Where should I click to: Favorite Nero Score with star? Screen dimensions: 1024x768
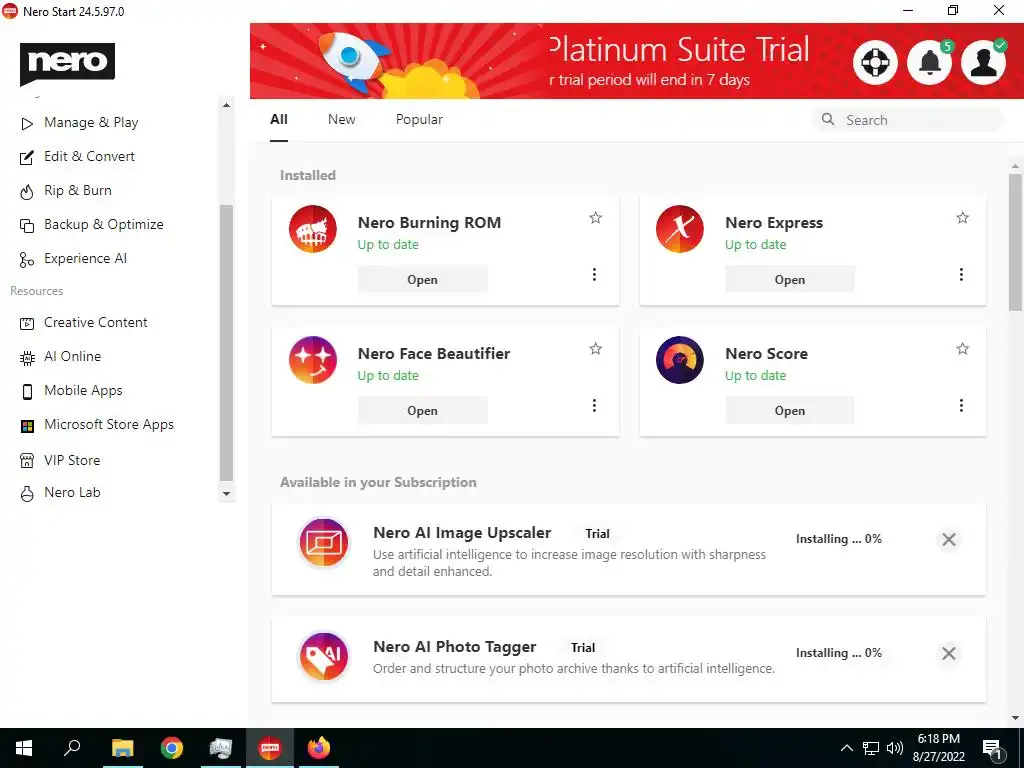point(963,349)
